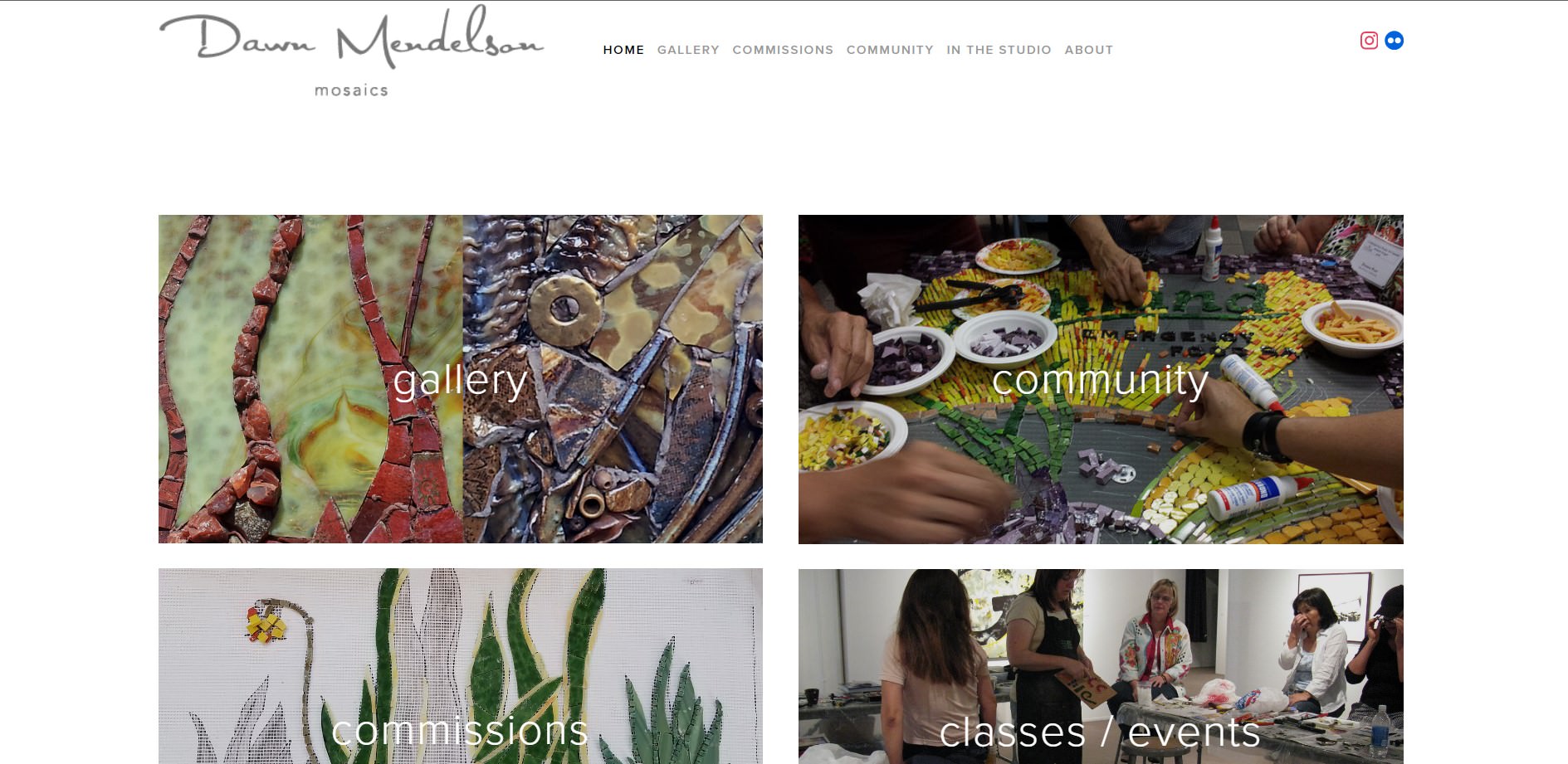Click the 'gallery' tile label

pos(461,381)
